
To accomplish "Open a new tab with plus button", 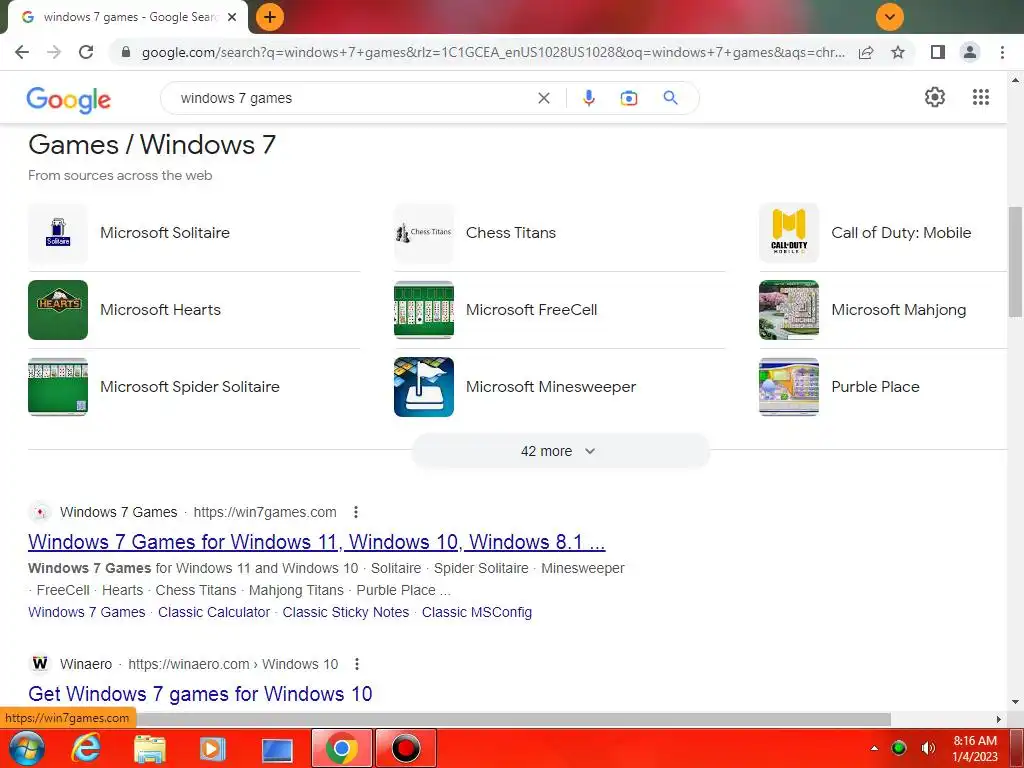I will coord(270,17).
